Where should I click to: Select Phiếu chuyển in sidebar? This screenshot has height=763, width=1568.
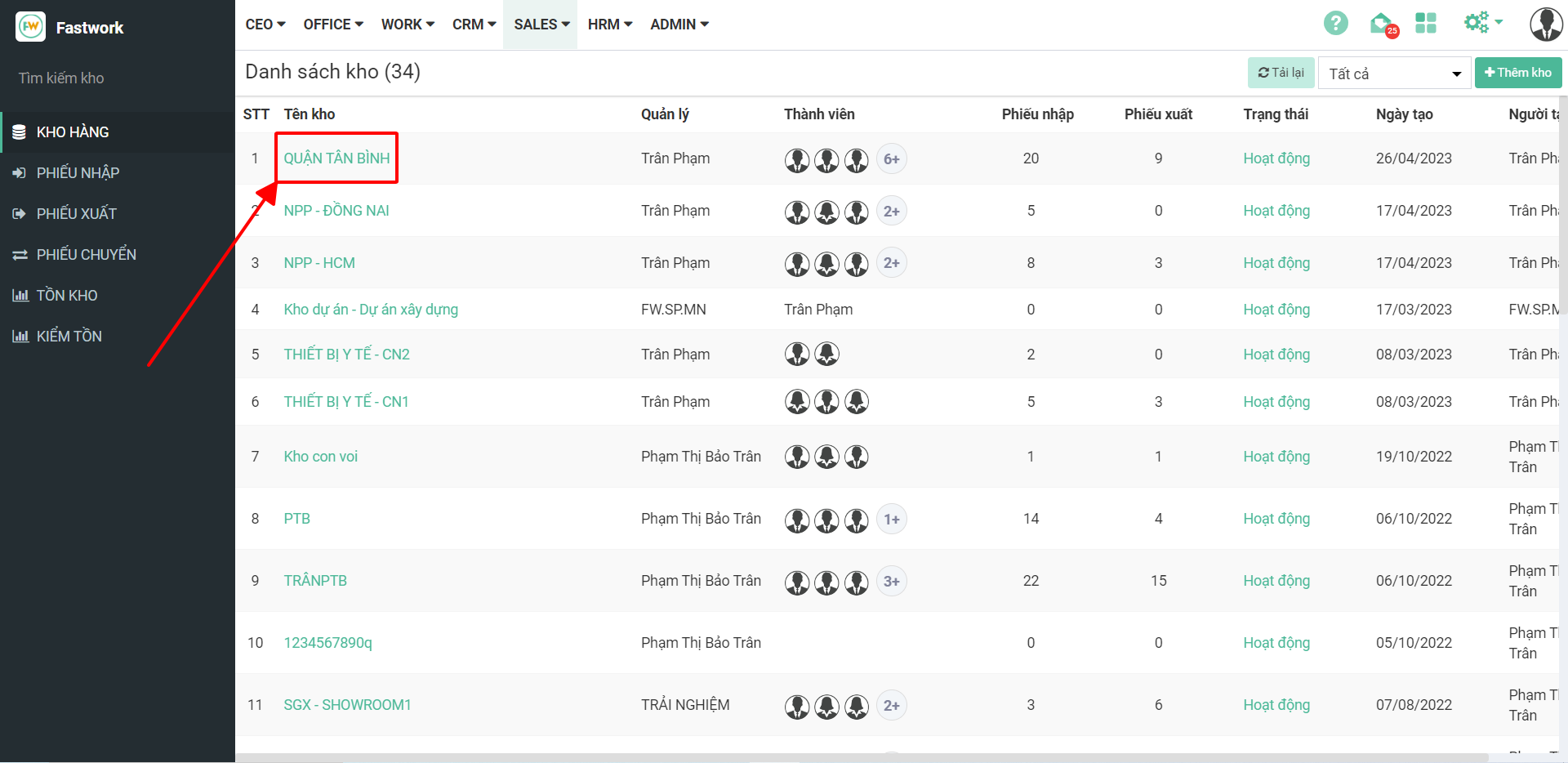86,255
